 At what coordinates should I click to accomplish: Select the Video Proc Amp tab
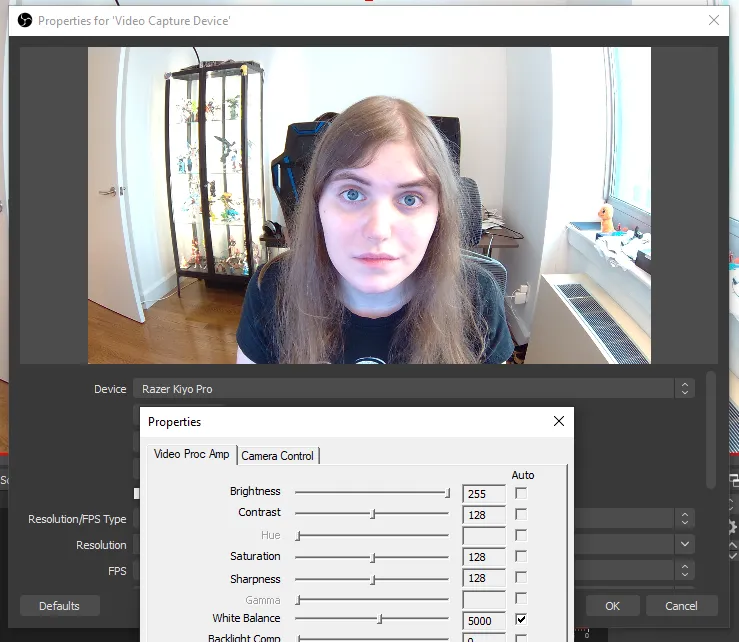(x=191, y=455)
